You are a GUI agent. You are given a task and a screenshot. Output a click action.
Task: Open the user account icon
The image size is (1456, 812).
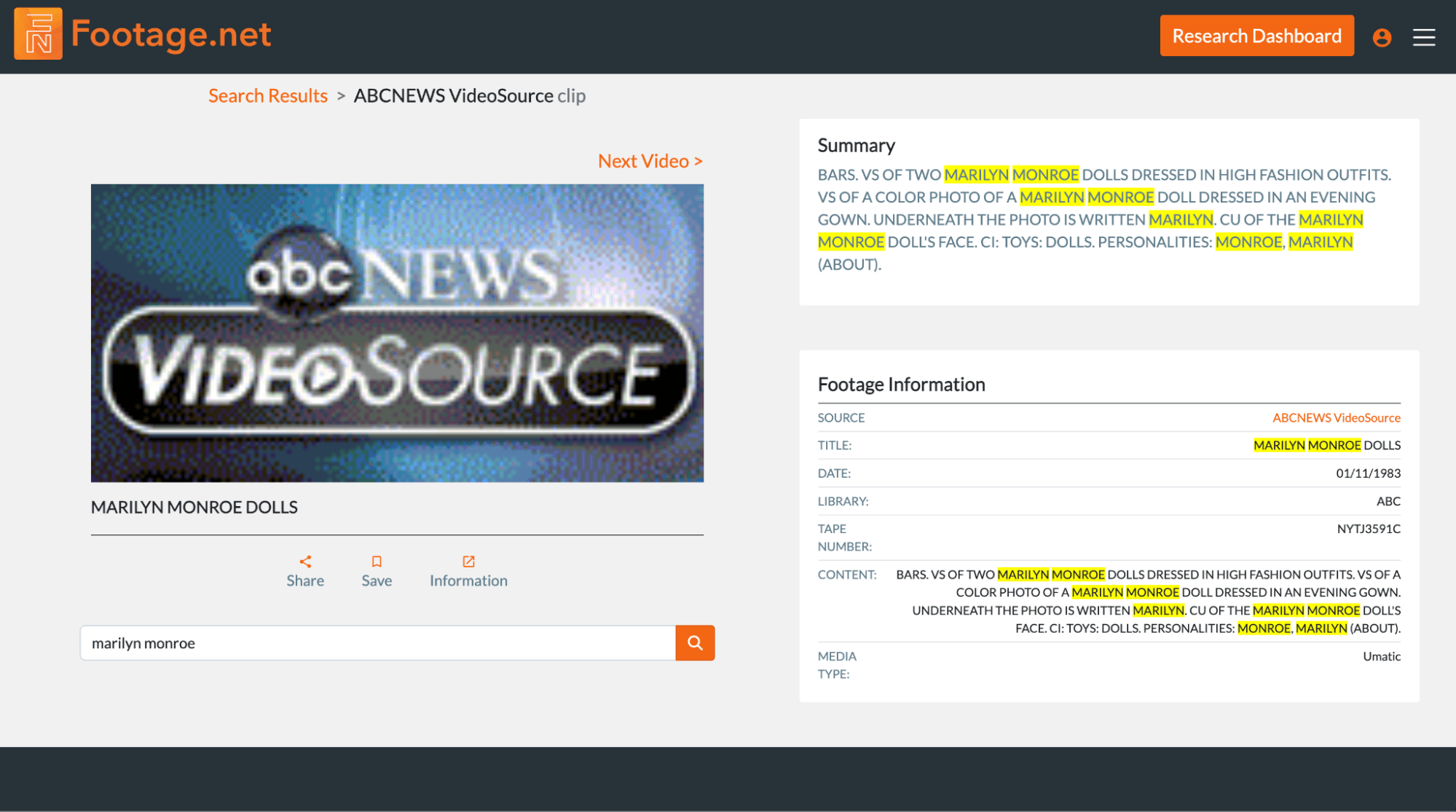pyautogui.click(x=1382, y=38)
